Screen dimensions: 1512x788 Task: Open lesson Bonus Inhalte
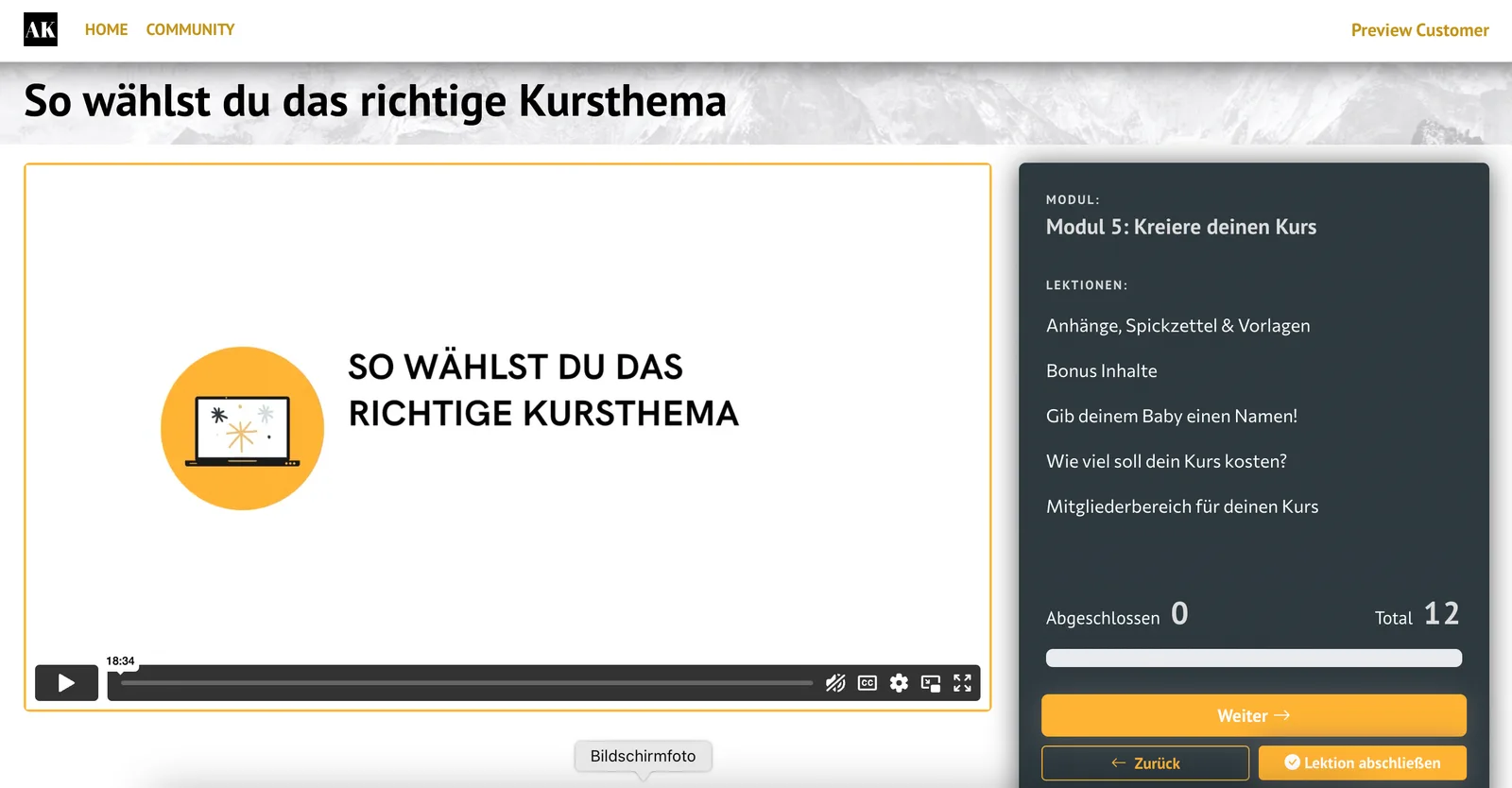[x=1101, y=371]
